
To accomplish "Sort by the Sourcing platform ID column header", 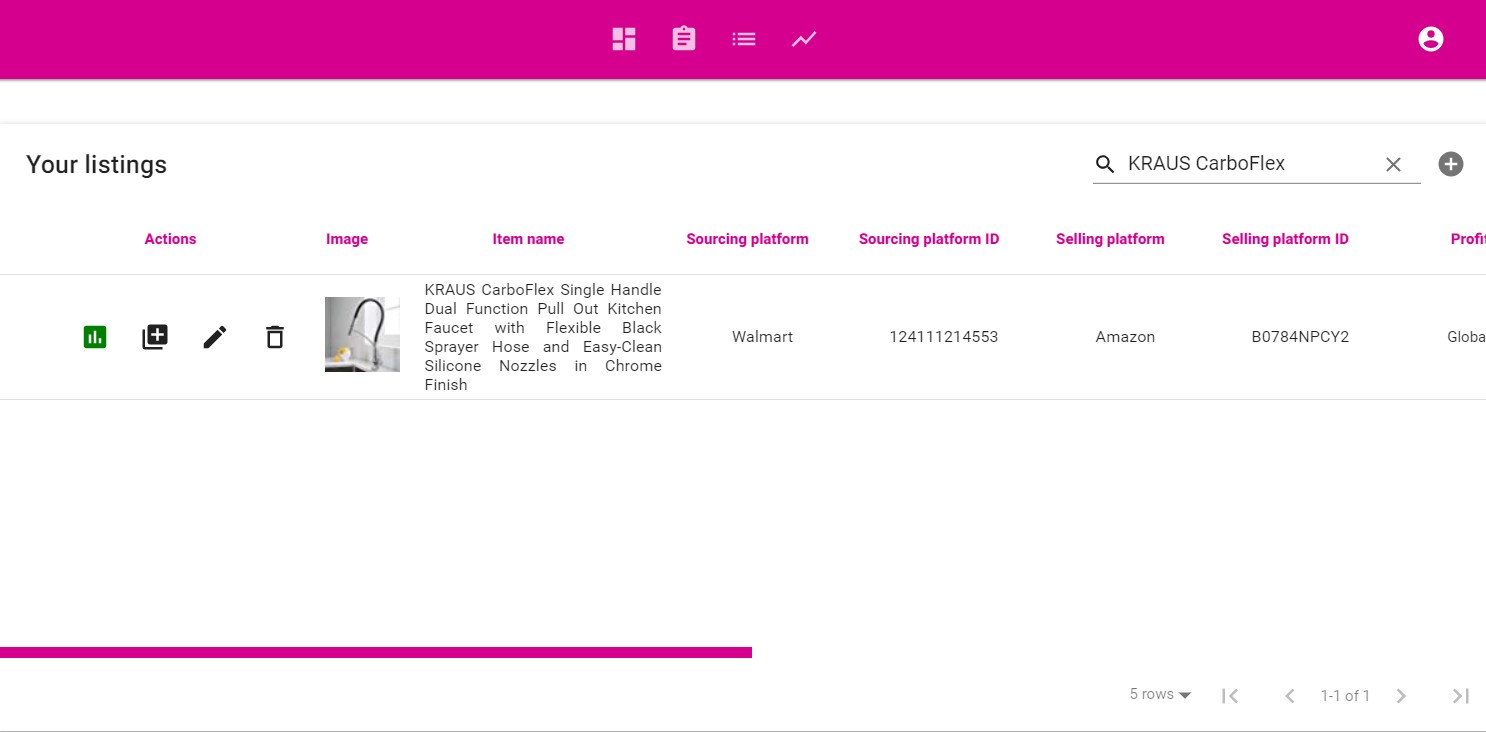I will (x=929, y=239).
